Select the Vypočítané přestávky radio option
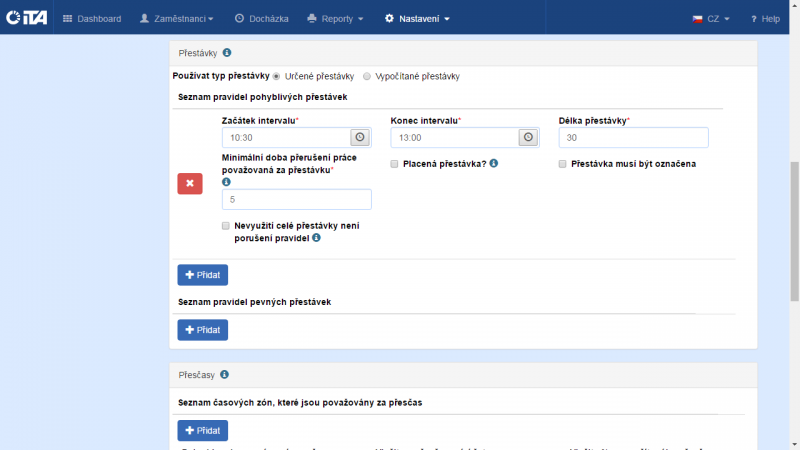The width and height of the screenshot is (800, 450). pyautogui.click(x=367, y=76)
